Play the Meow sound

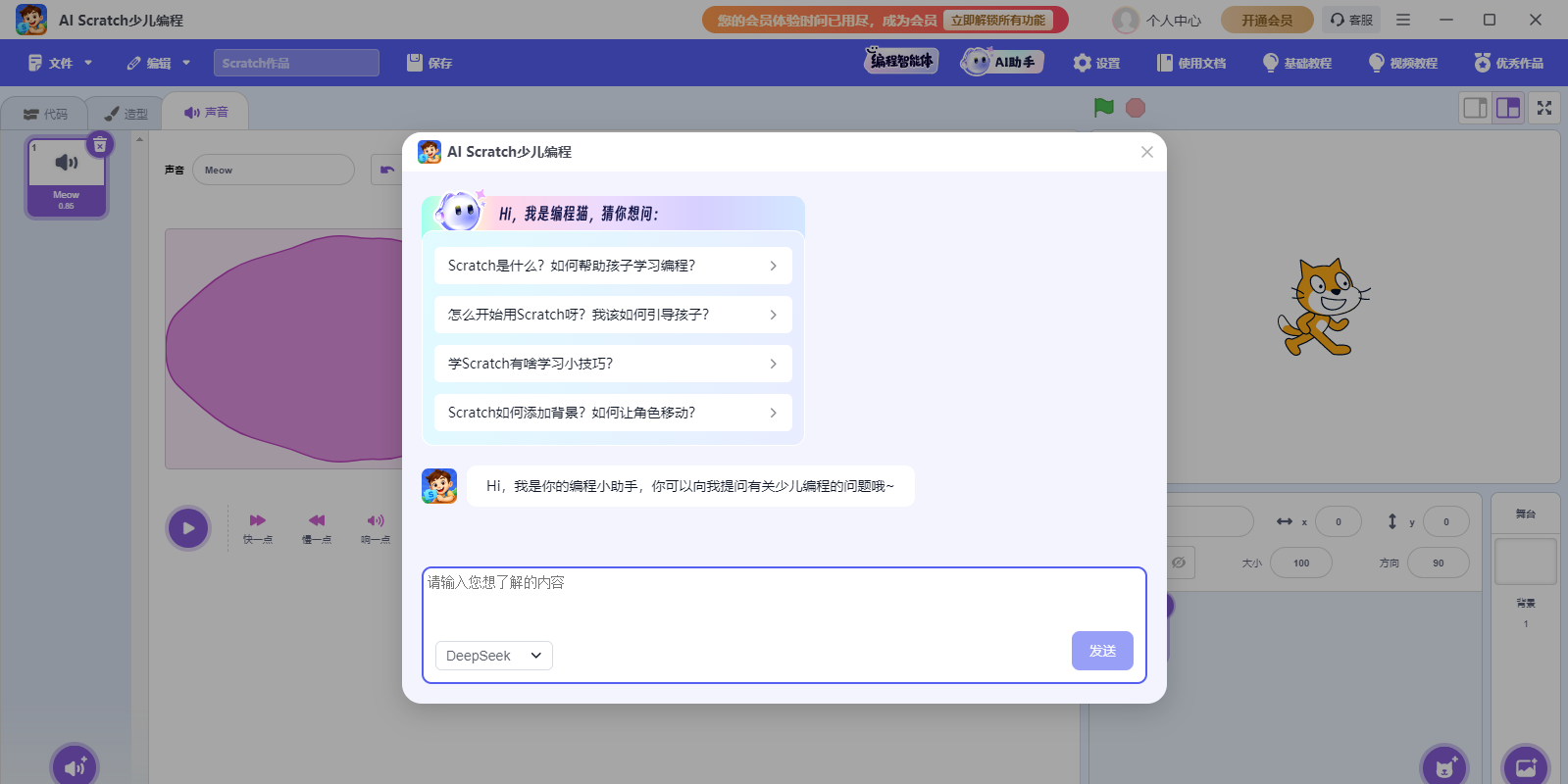[188, 529]
